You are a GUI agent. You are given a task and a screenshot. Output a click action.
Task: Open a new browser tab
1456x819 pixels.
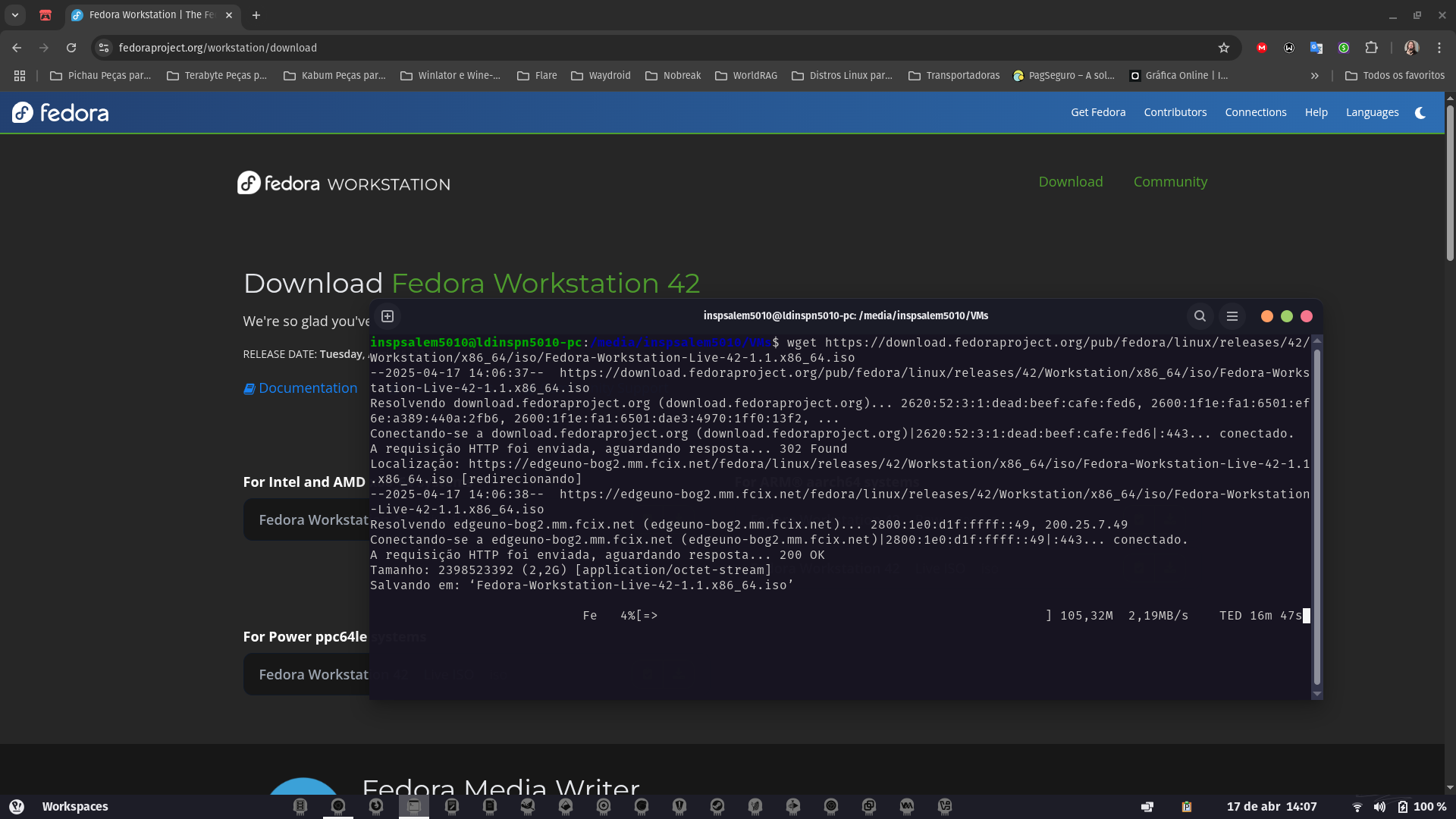tap(256, 15)
